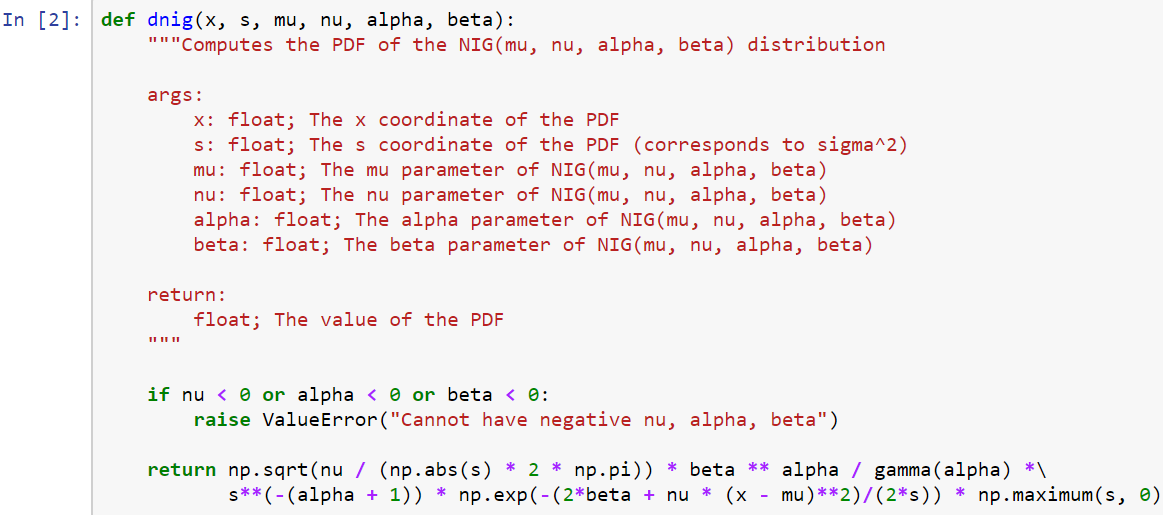Click the mu: float docstring line
Screen dimensions: 1163x515
click(510, 170)
